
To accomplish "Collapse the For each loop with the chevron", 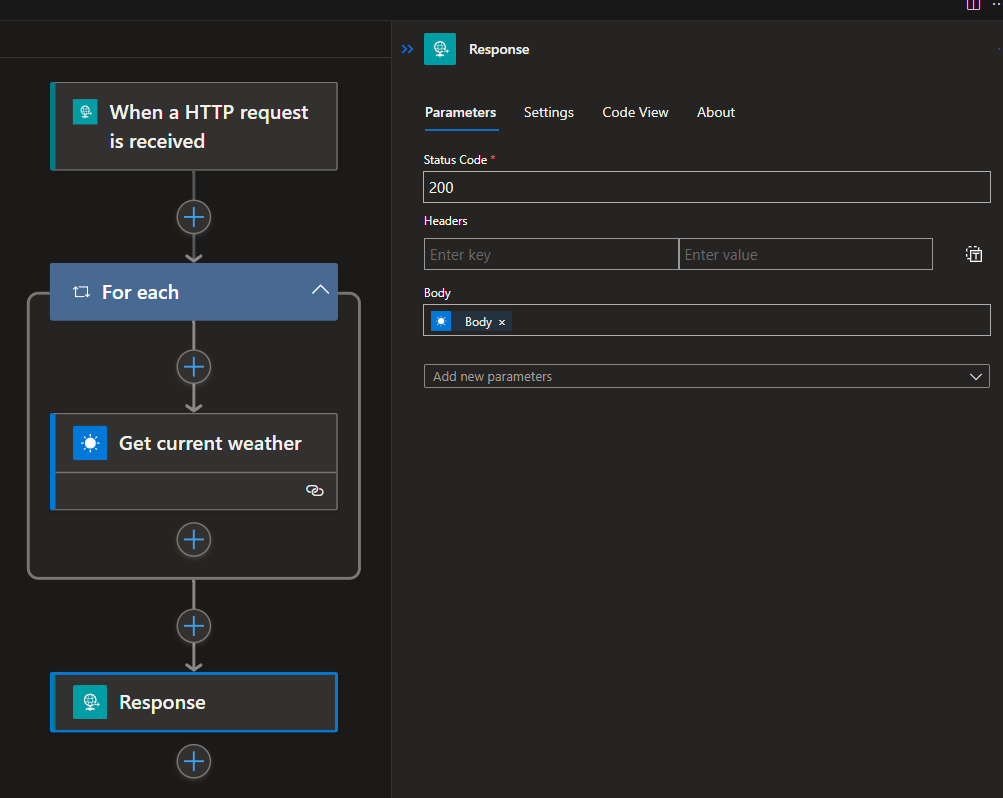I will tap(320, 290).
